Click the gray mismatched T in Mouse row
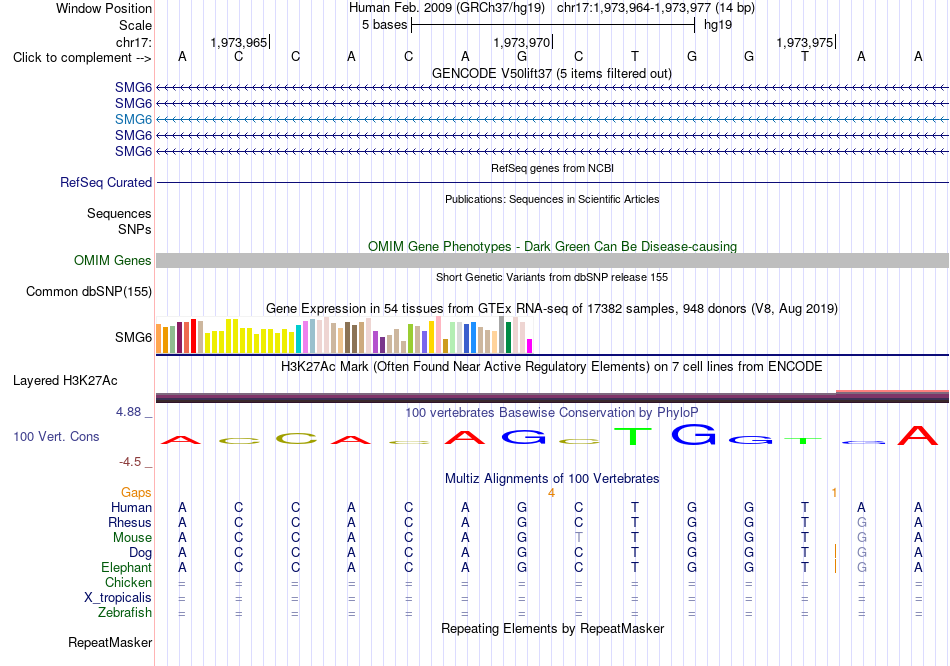This screenshot has height=666, width=950. click(579, 538)
